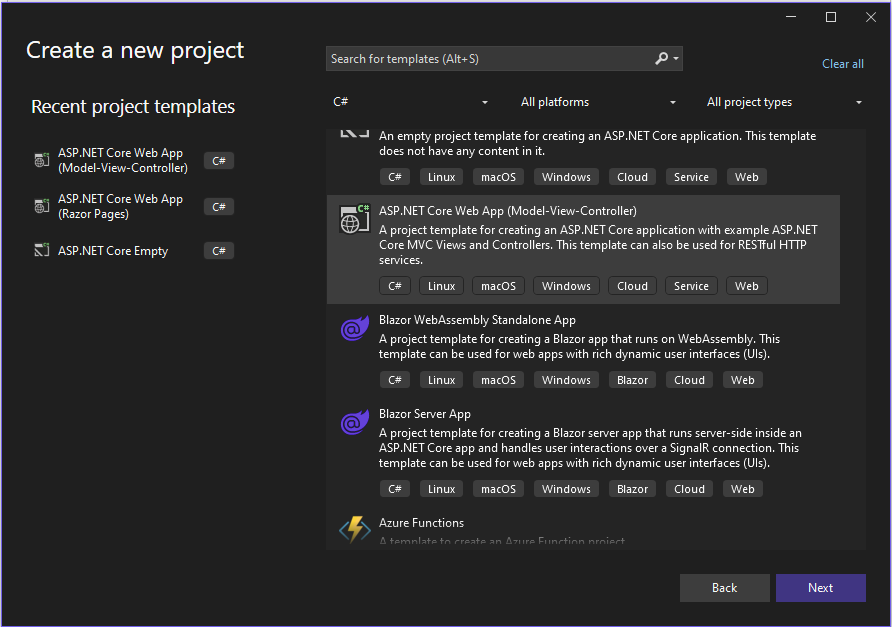Click the Azure Functions lightning icon
892x627 pixels.
354,529
